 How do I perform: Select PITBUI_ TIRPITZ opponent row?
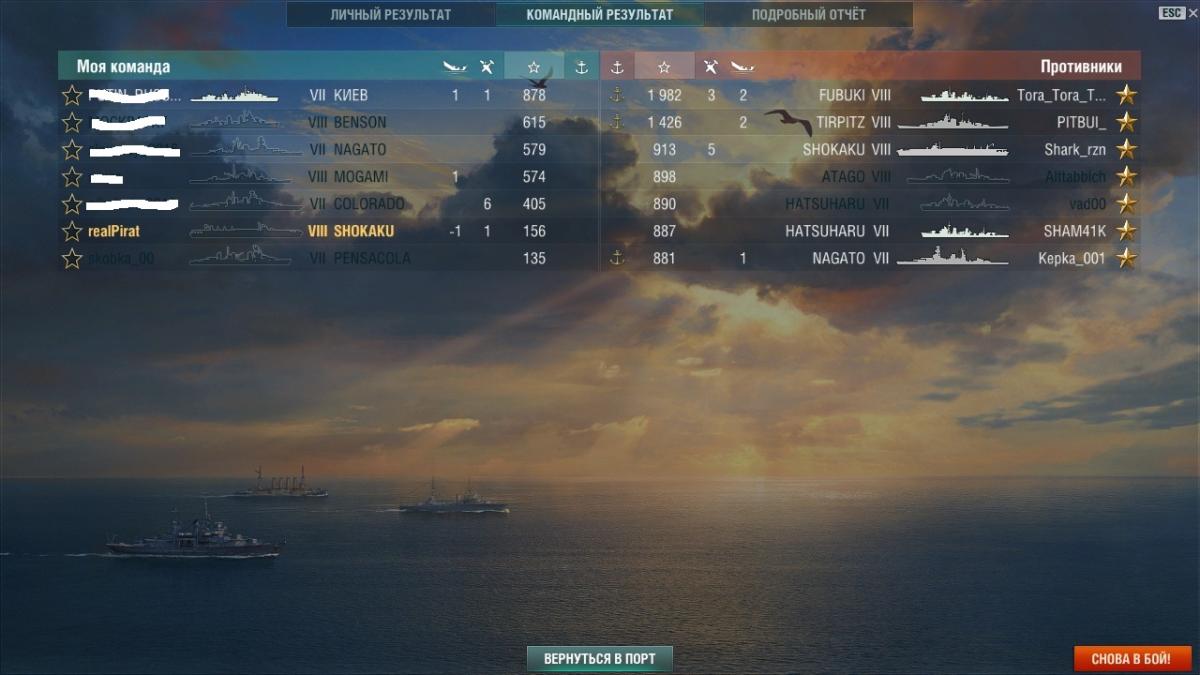(870, 122)
